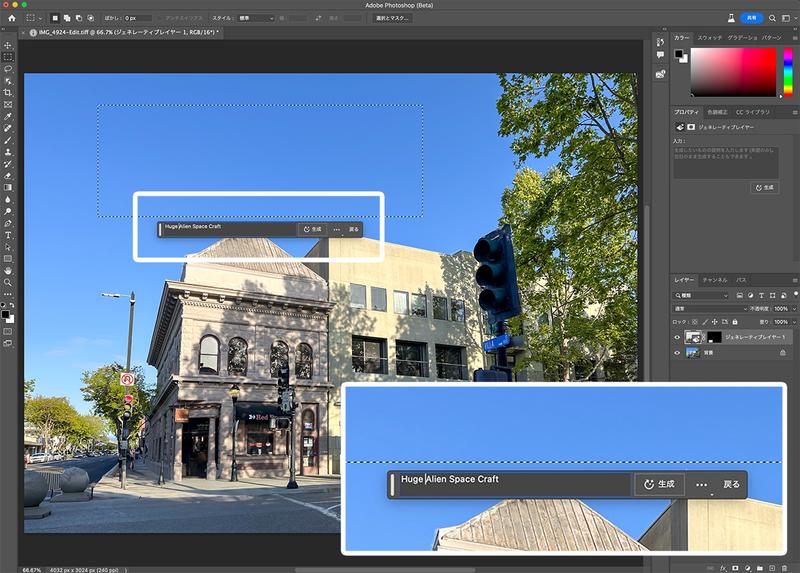
Task: Toggle layer filtering on/off switch
Action: (x=795, y=294)
